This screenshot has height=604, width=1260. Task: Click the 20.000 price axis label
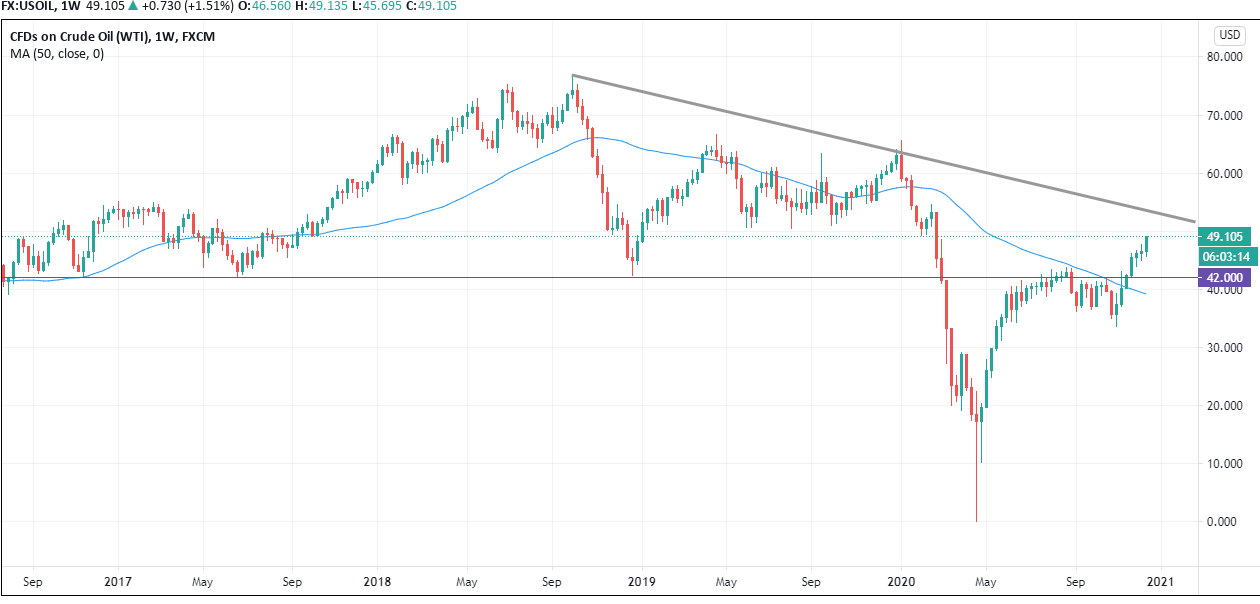1224,406
